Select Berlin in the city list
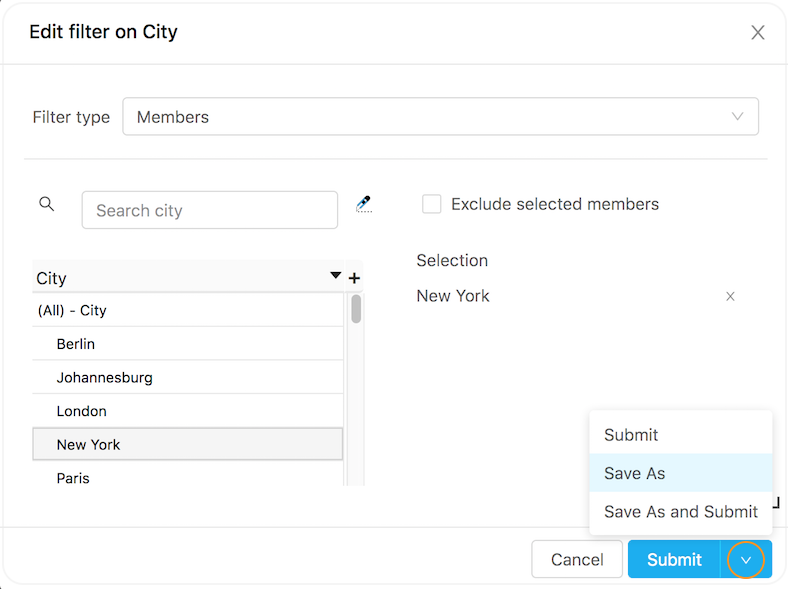Screen dimensions: 788x589 76,344
